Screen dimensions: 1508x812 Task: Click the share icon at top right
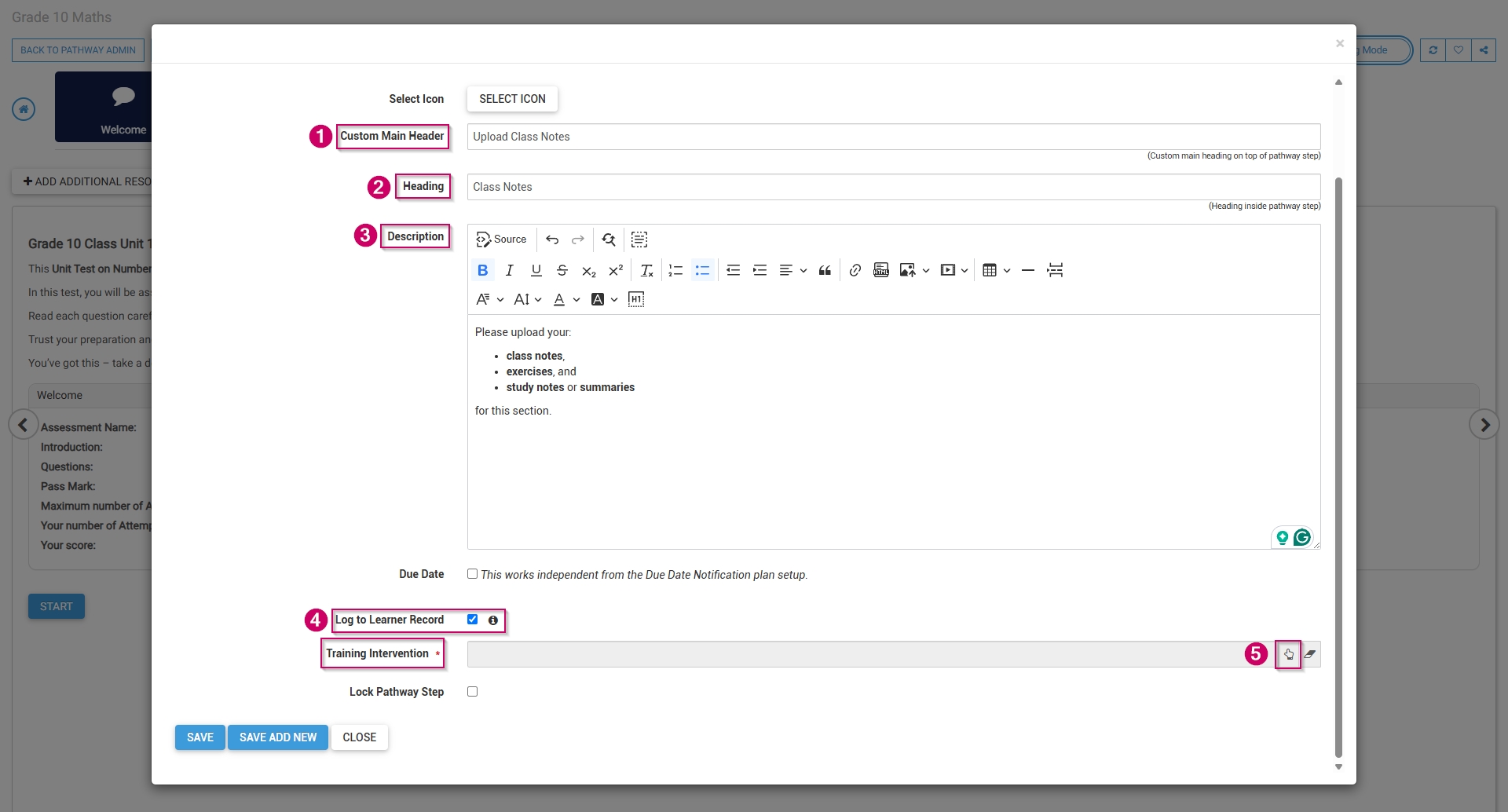pyautogui.click(x=1484, y=50)
